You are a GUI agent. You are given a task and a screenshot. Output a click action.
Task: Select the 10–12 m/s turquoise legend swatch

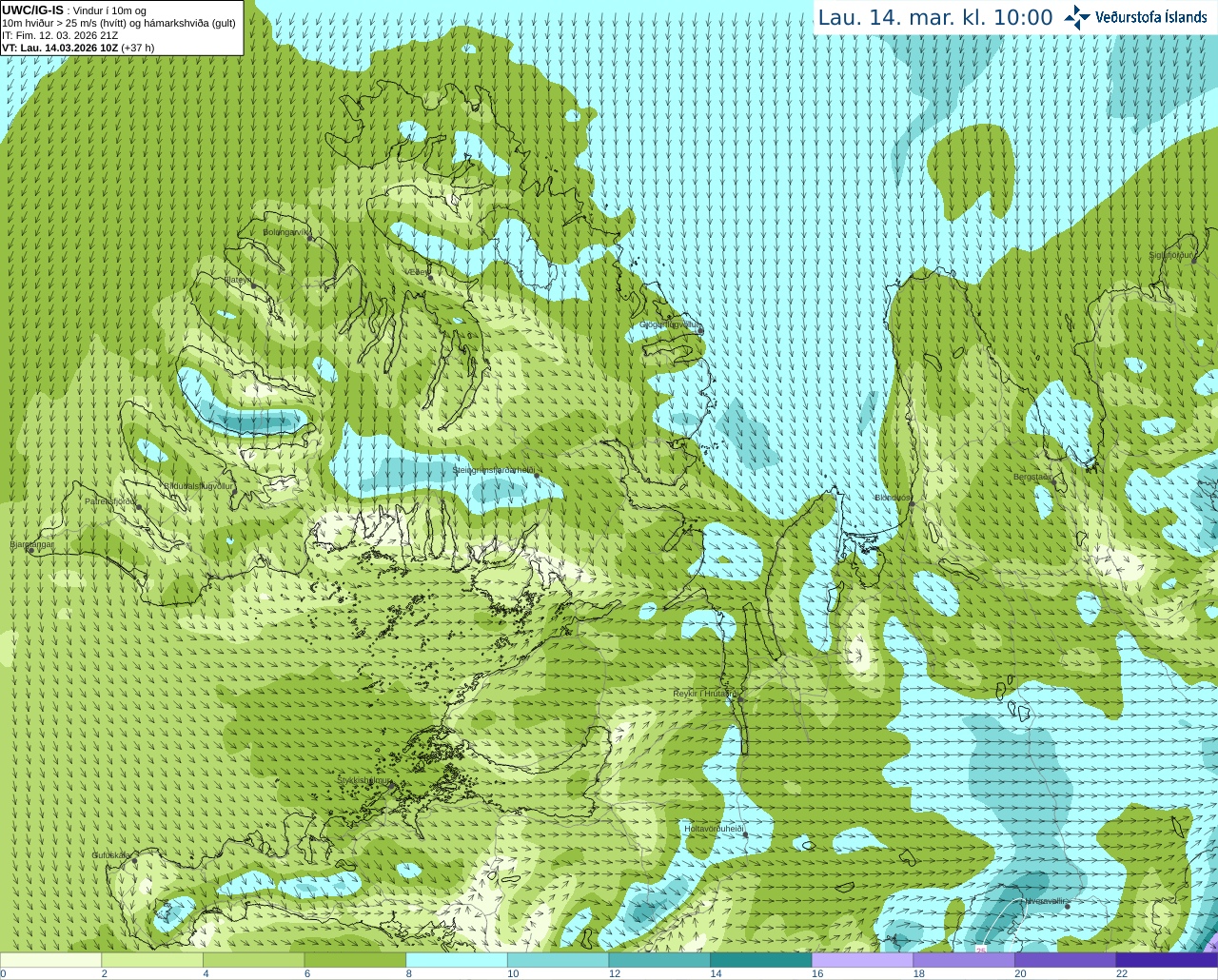tap(558, 960)
